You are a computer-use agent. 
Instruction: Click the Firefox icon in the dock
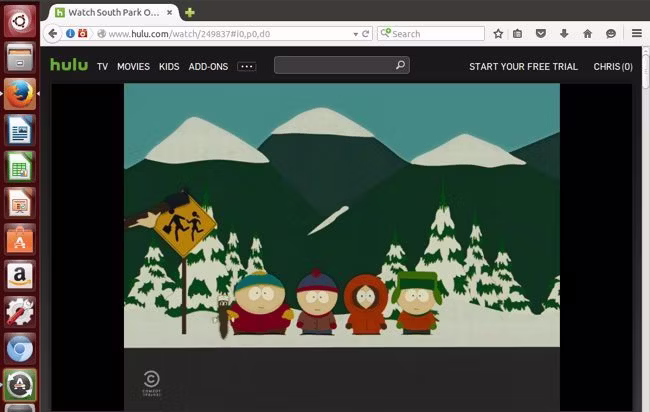(19, 94)
